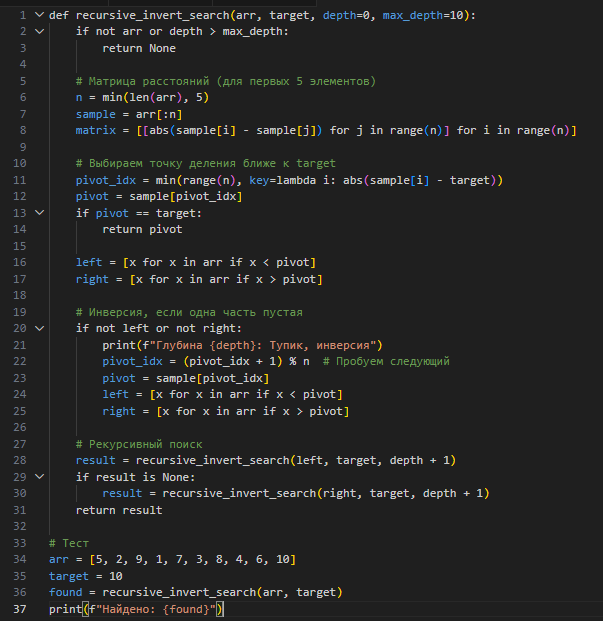Screen dimensions: 603x621
Task: Click 'return result' on line 31
Action: pos(119,510)
